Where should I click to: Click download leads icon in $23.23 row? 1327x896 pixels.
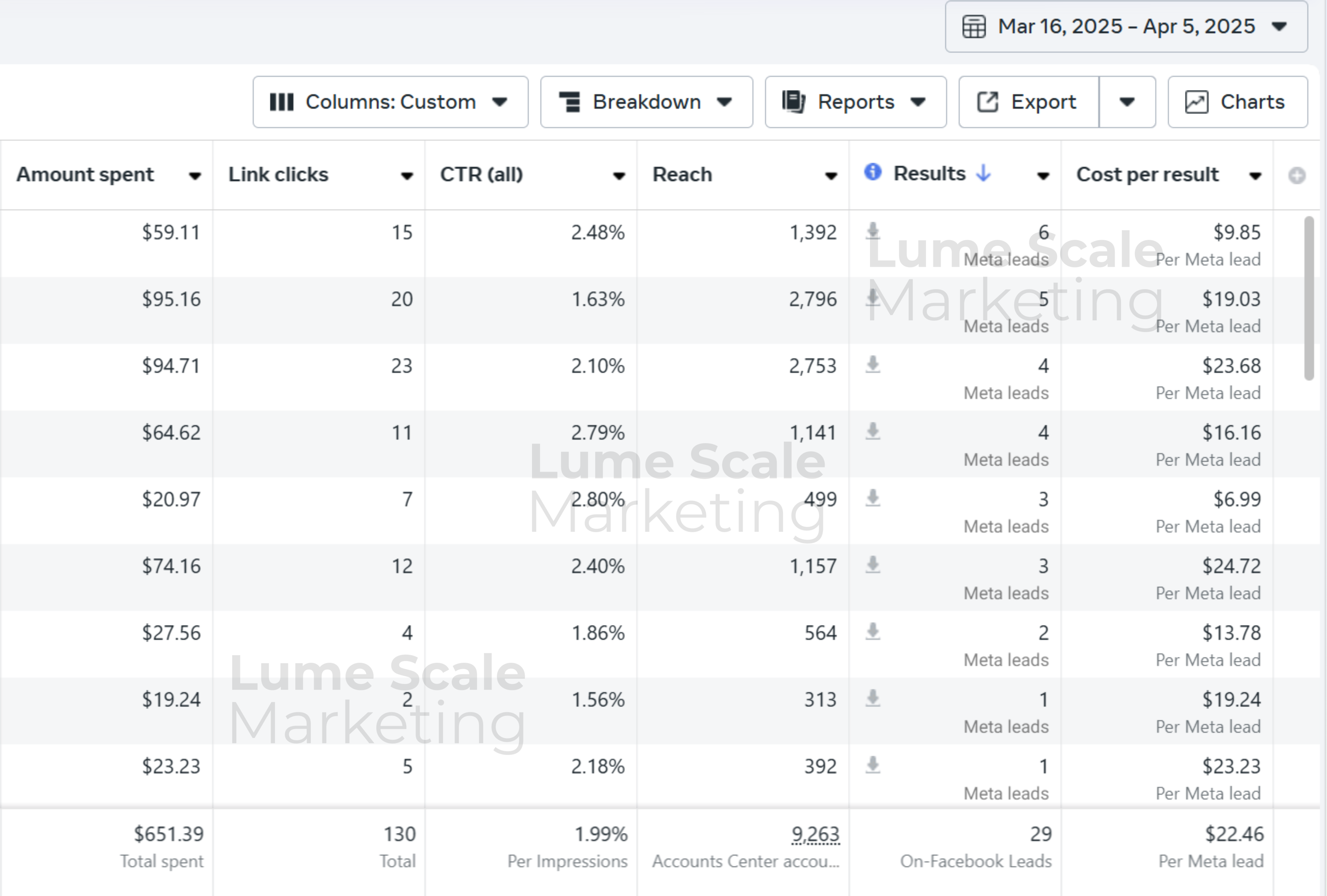pyautogui.click(x=872, y=765)
